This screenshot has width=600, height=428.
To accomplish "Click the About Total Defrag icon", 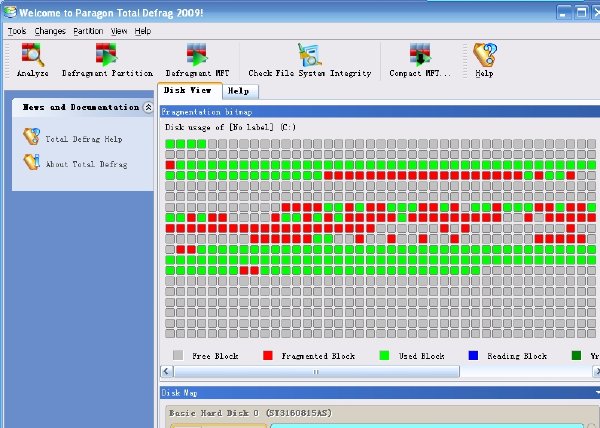I will [x=31, y=162].
